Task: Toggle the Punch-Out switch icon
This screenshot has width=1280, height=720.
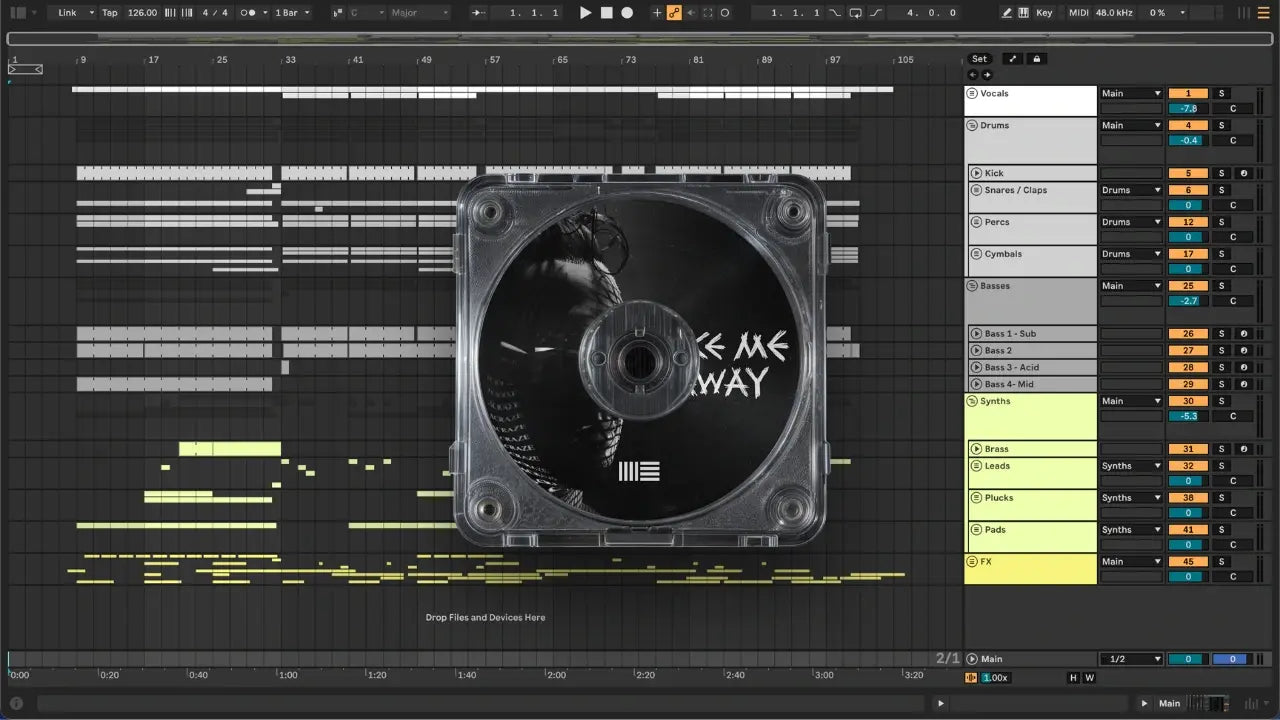Action: pos(876,13)
